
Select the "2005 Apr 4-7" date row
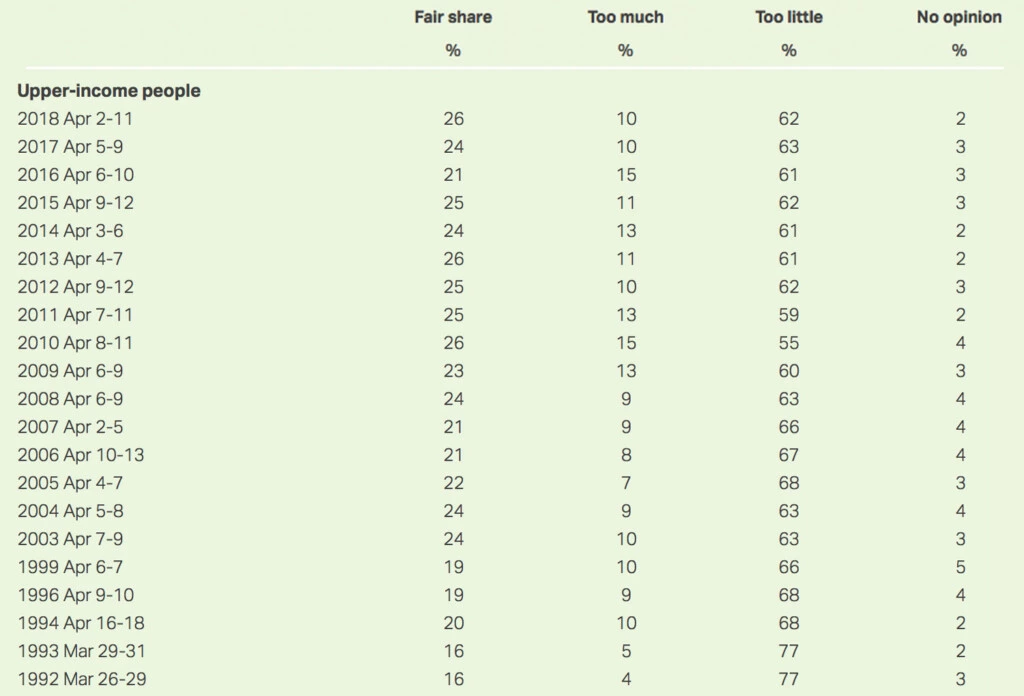71,483
